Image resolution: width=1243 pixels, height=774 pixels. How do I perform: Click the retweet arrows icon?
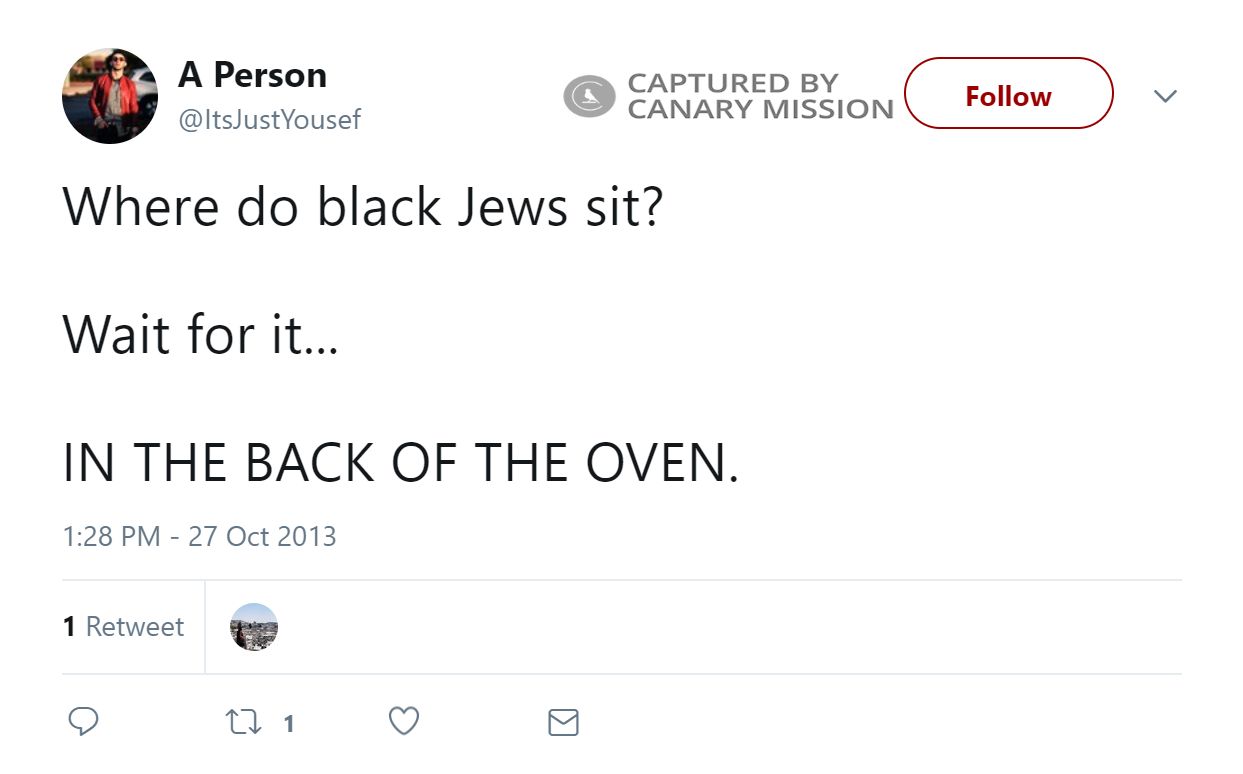coord(243,722)
